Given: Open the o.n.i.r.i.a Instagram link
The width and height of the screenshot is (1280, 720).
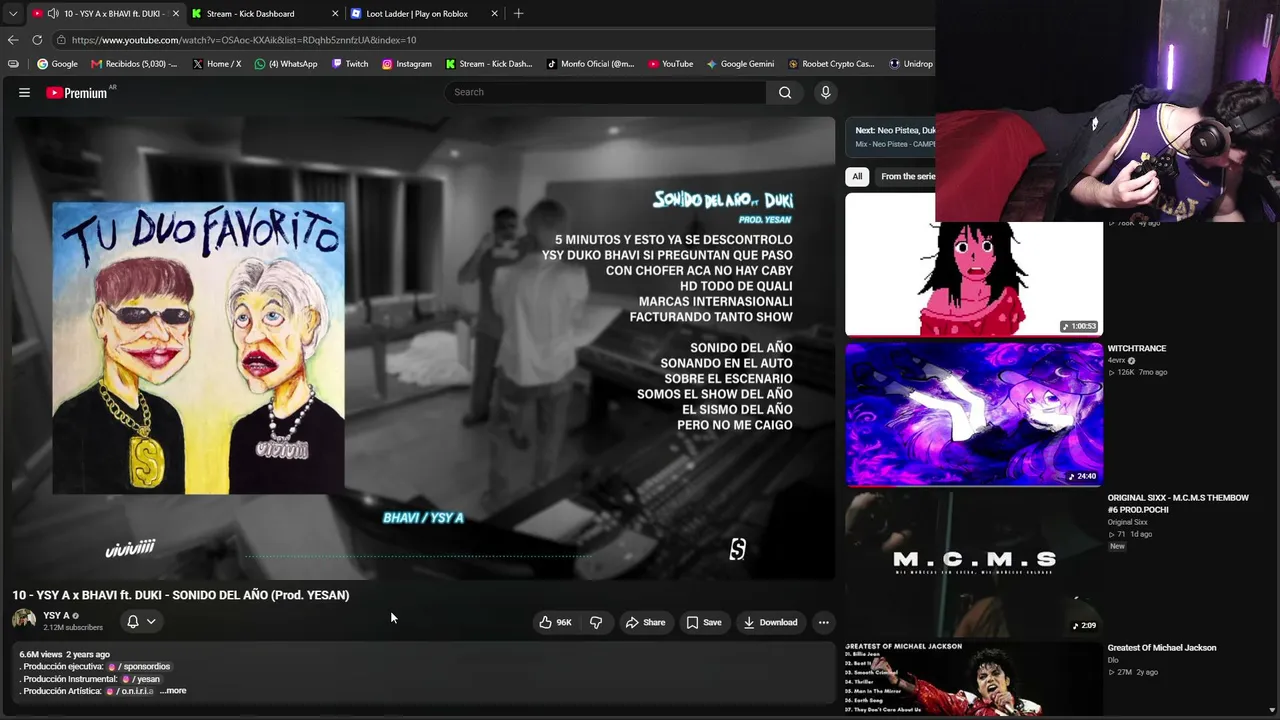Looking at the screenshot, I should point(130,691).
